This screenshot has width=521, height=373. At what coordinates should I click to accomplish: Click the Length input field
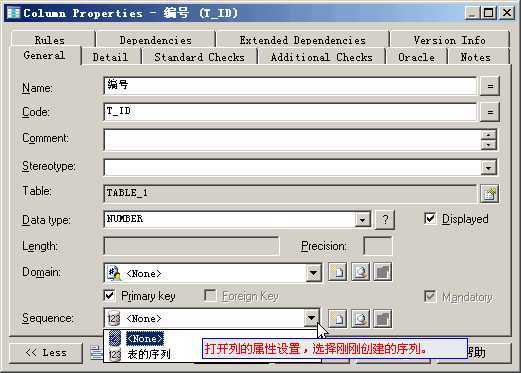[191, 246]
